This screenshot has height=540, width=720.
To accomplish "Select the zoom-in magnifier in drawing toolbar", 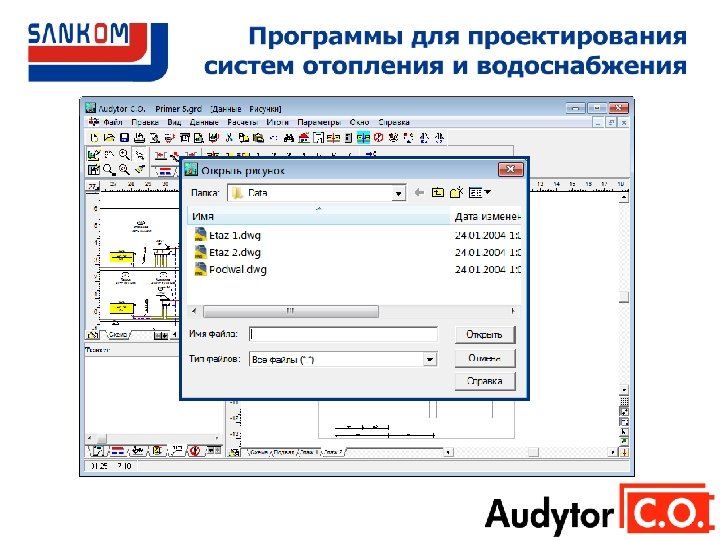I will 124,154.
